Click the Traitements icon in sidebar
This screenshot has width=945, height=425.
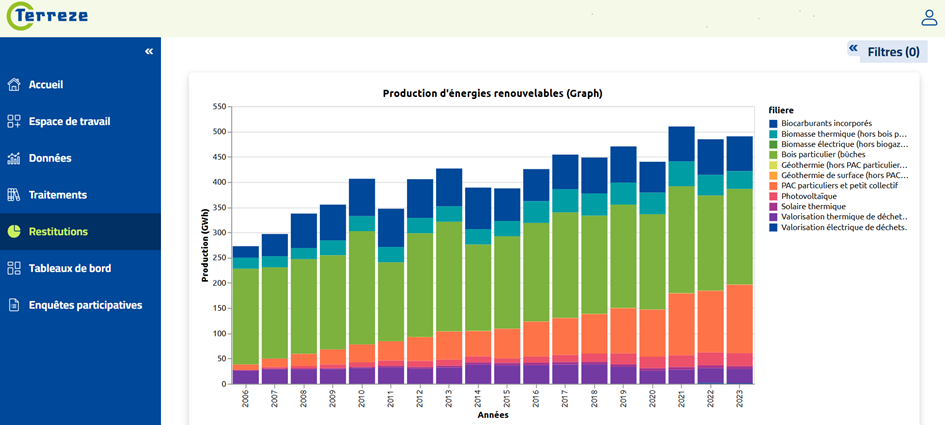[14, 195]
